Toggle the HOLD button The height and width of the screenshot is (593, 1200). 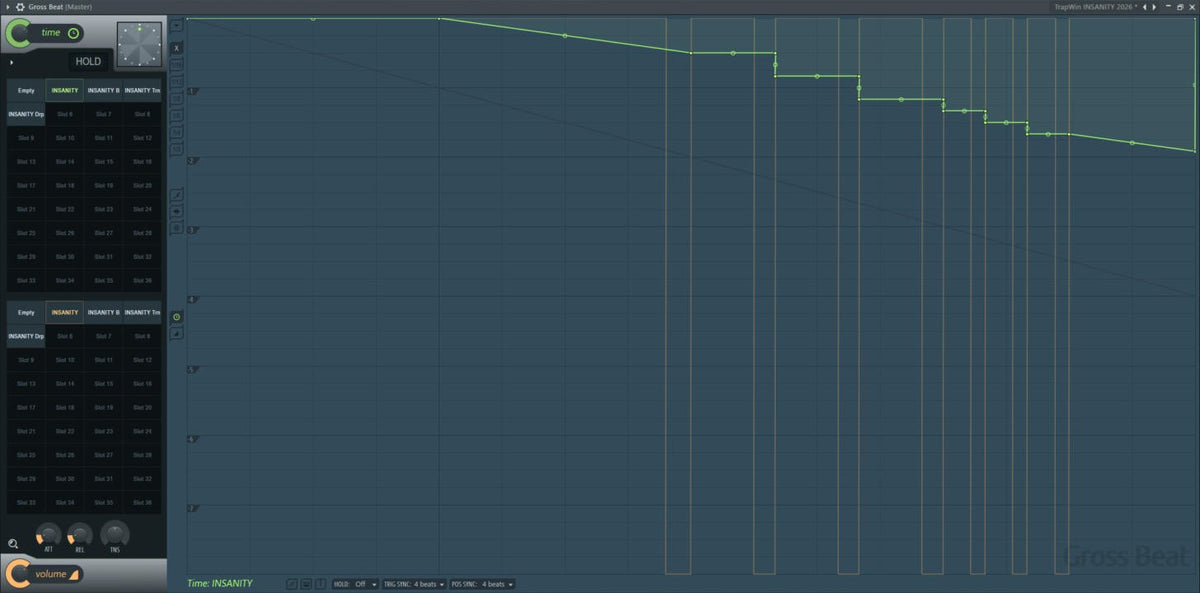88,61
